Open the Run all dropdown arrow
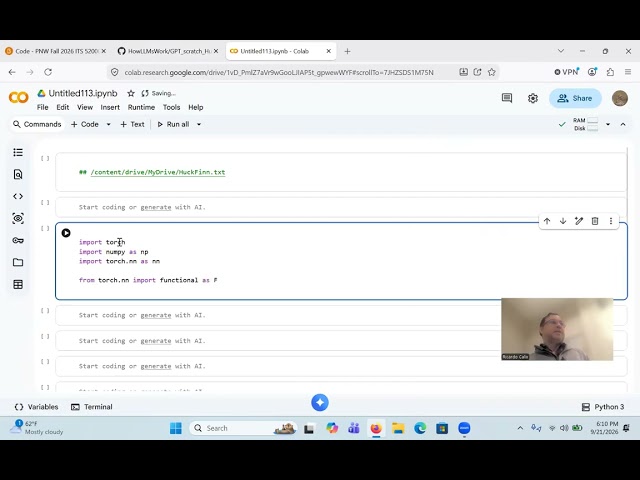This screenshot has height=480, width=640. click(199, 124)
